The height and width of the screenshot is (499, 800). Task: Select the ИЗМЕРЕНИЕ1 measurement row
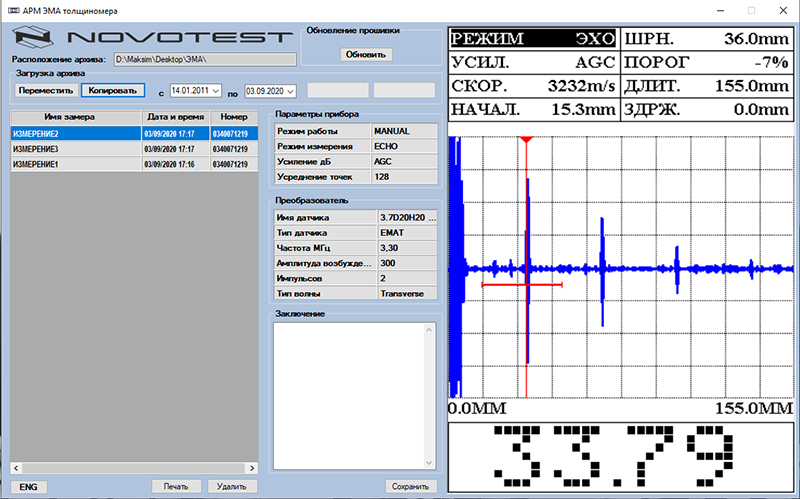pos(70,164)
